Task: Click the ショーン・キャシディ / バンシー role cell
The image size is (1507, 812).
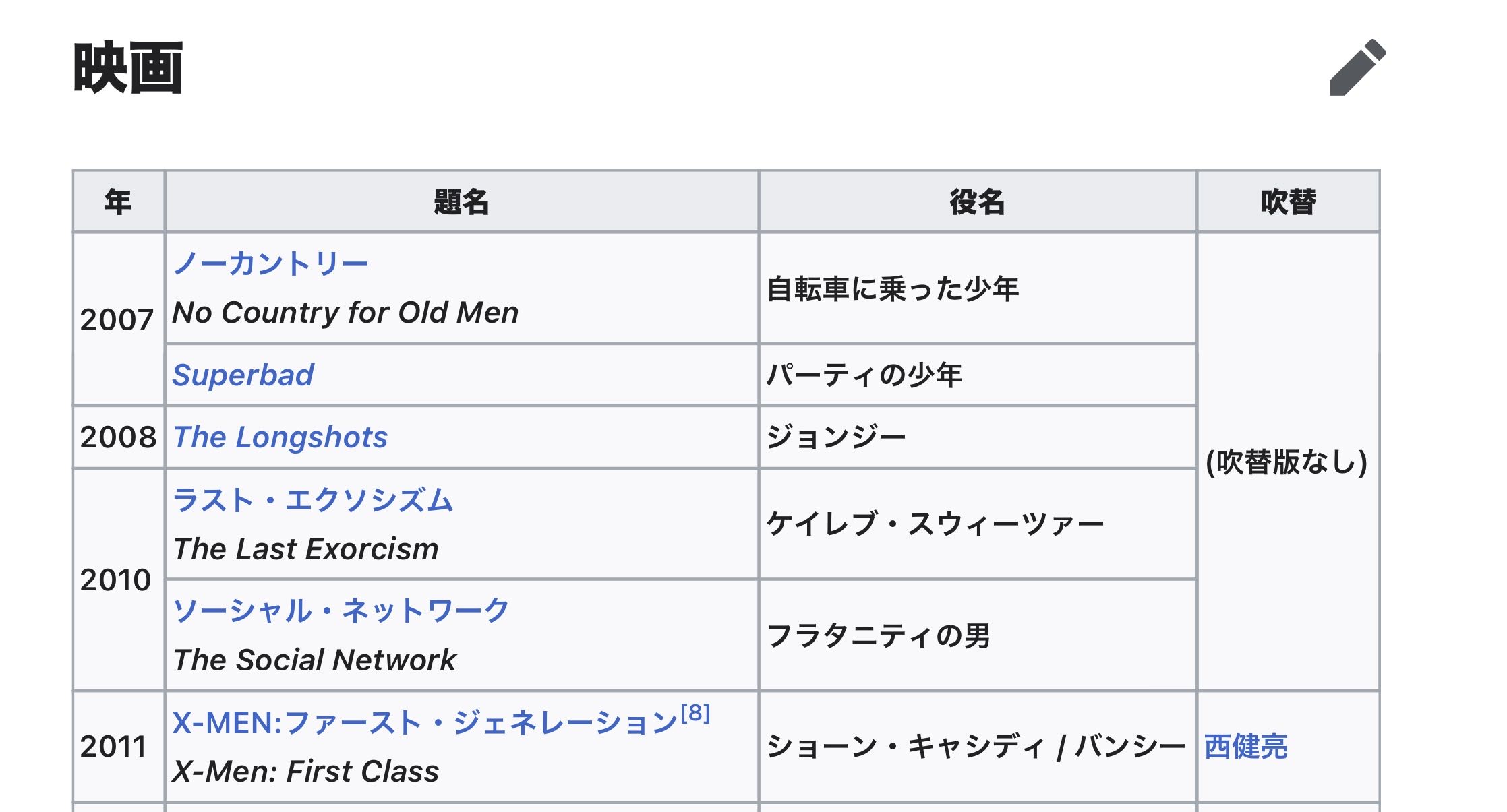Action: 976,747
